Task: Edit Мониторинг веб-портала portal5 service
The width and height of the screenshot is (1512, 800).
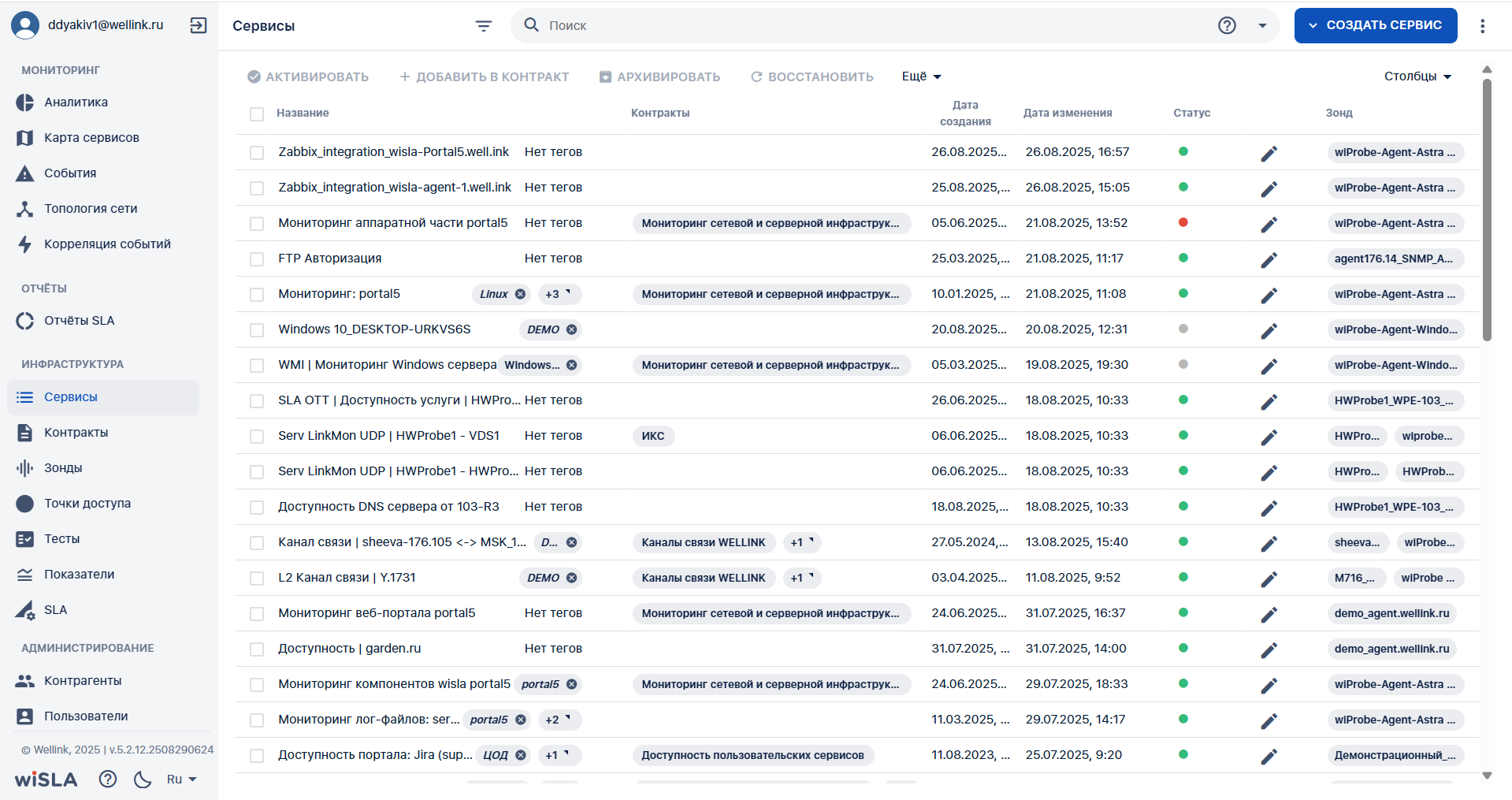Action: [x=1269, y=615]
